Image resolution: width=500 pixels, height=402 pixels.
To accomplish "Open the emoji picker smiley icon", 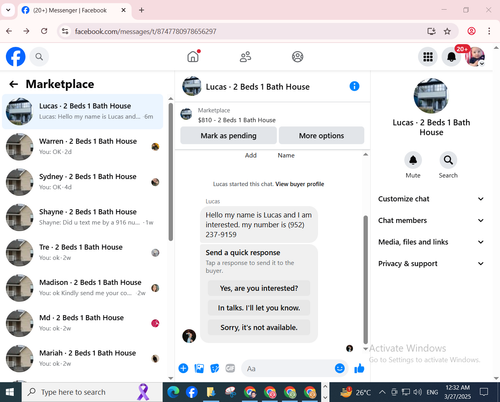I will [x=340, y=368].
